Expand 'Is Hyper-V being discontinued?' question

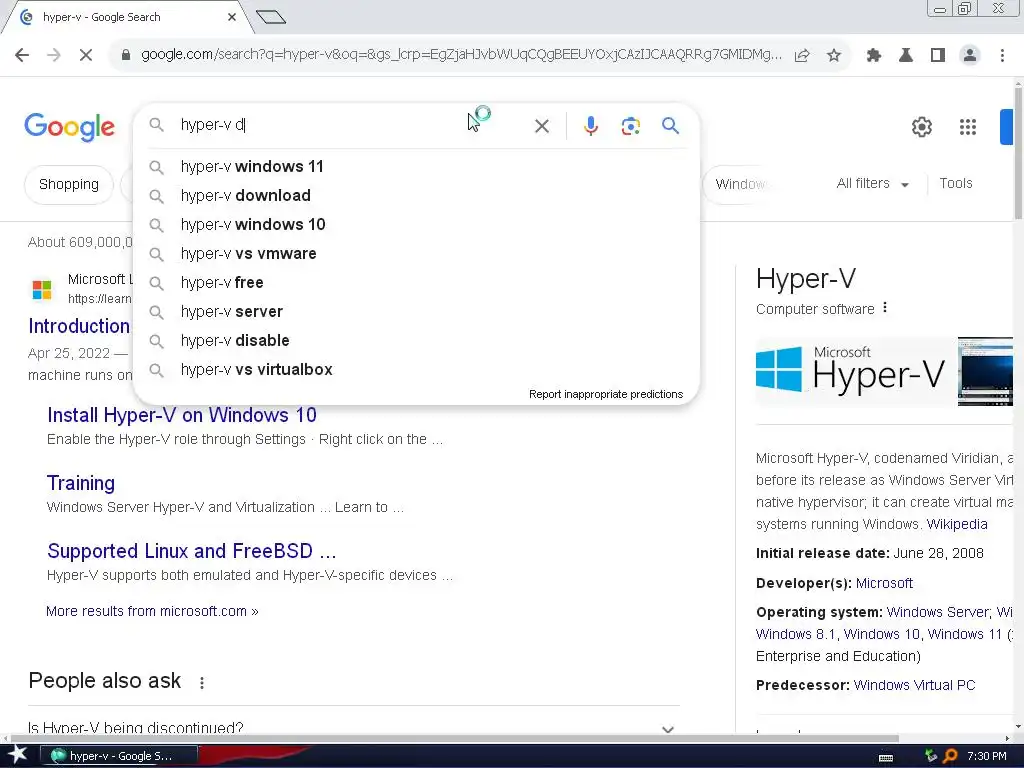(354, 728)
